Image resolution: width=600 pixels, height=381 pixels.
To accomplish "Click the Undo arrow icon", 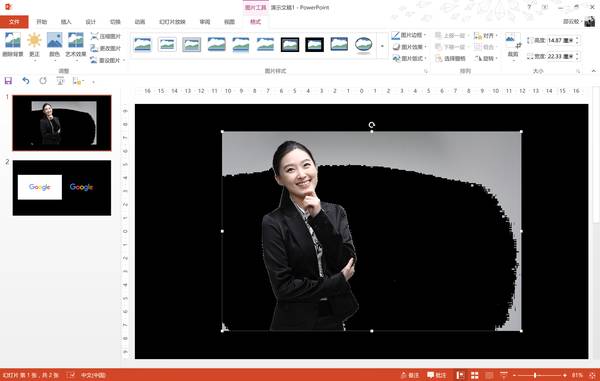I will coord(26,81).
